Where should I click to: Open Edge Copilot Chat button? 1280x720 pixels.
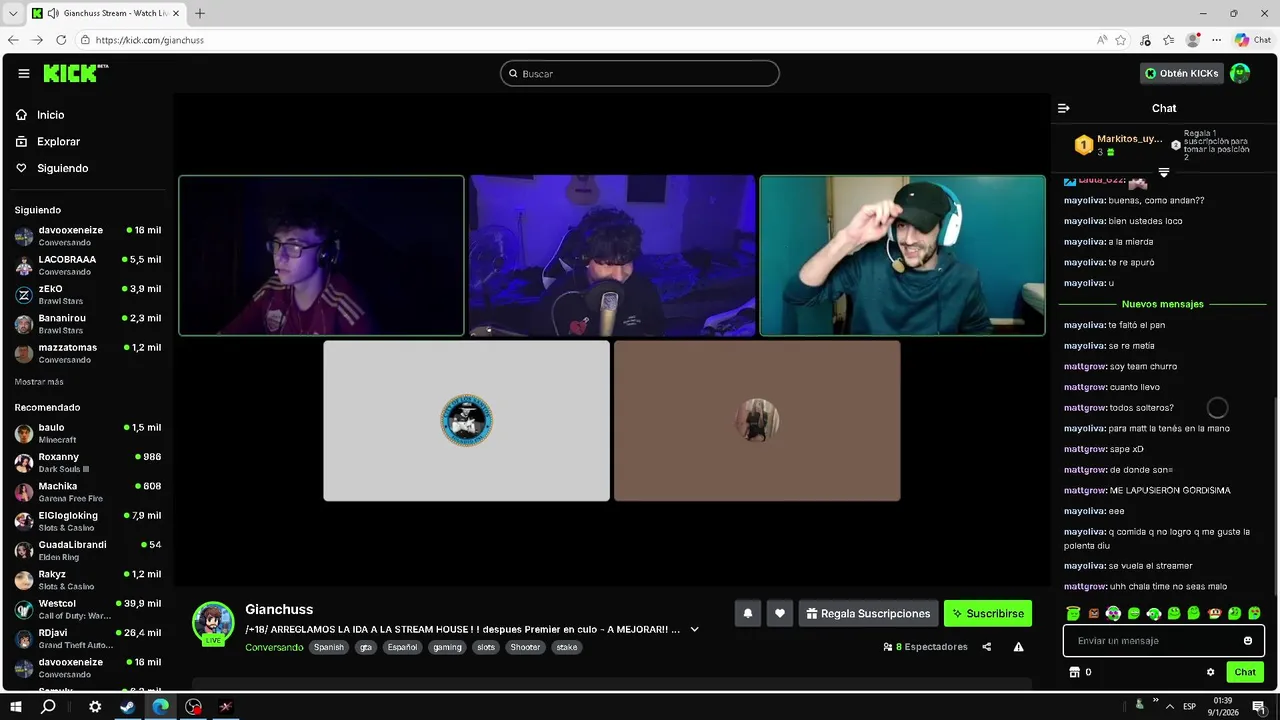(1253, 40)
